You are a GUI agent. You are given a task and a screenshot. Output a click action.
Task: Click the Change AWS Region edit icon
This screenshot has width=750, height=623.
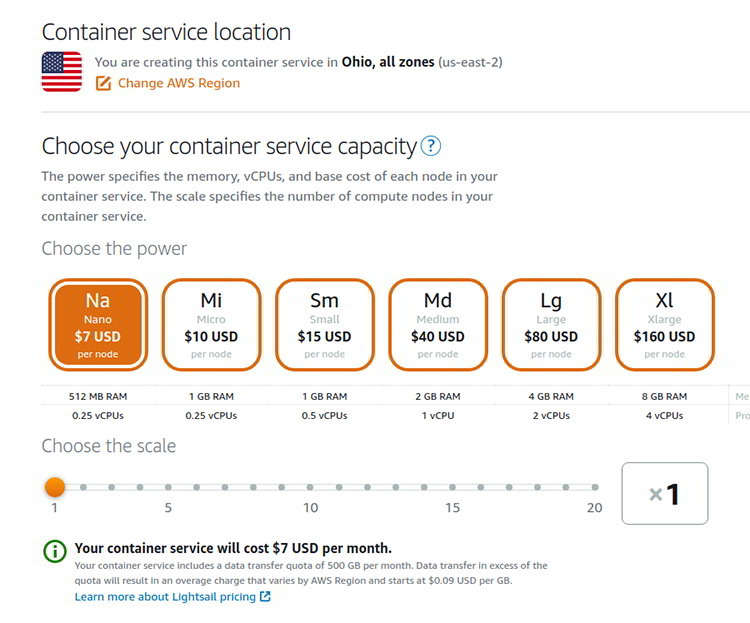coord(103,83)
